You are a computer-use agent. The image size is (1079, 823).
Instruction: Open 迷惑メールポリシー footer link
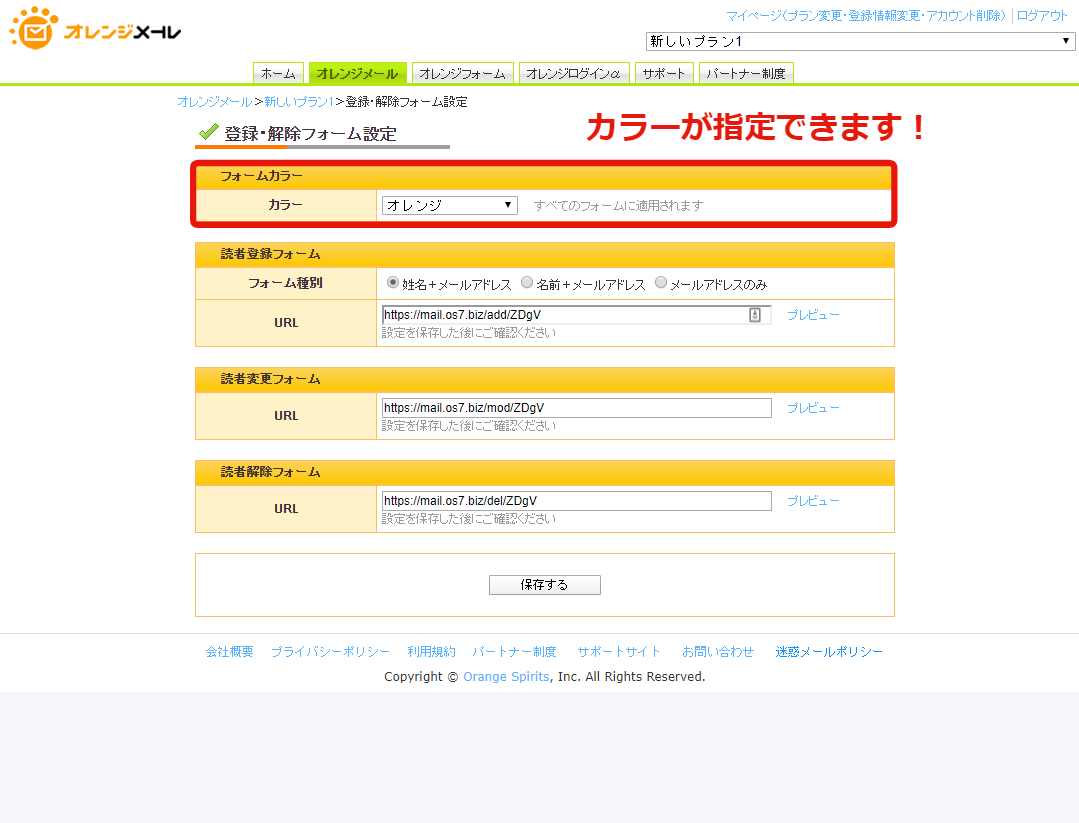click(x=829, y=651)
